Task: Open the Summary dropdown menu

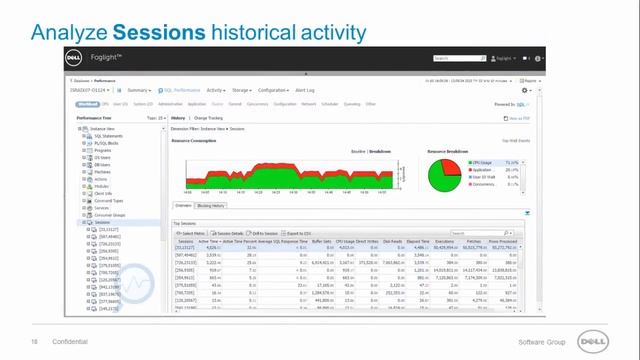Action: [x=139, y=90]
